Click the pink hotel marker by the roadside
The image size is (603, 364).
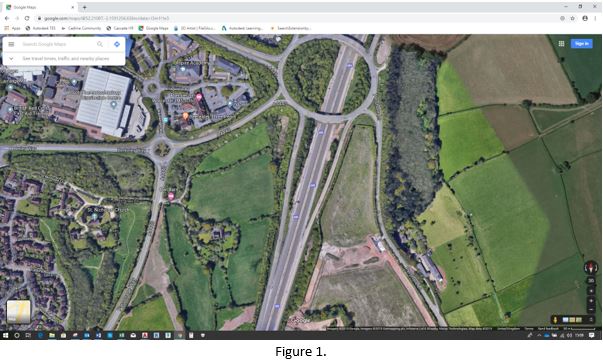pyautogui.click(x=171, y=196)
